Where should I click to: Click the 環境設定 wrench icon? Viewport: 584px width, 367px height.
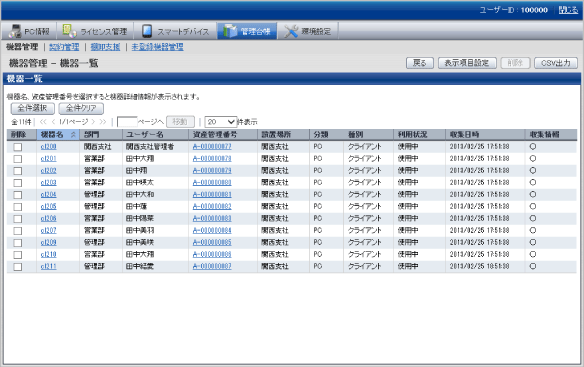coord(291,31)
